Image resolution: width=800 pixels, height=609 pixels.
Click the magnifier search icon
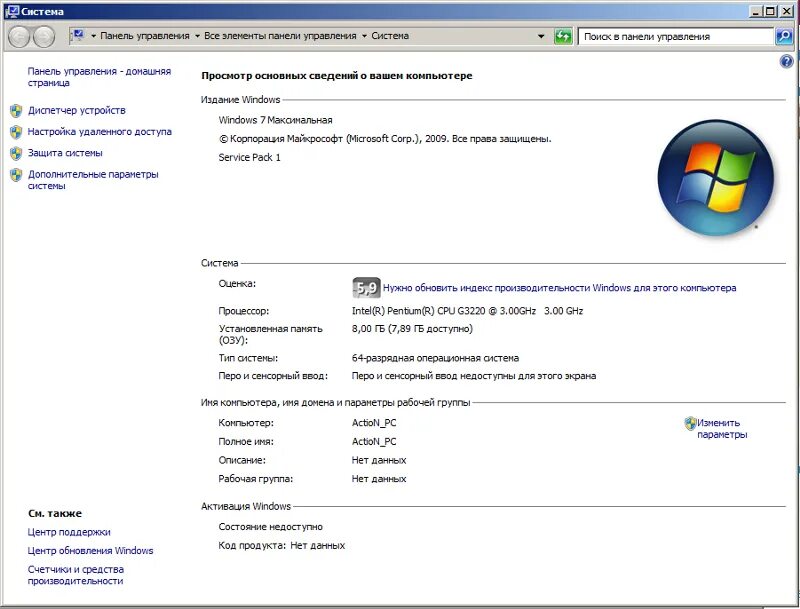[x=784, y=36]
